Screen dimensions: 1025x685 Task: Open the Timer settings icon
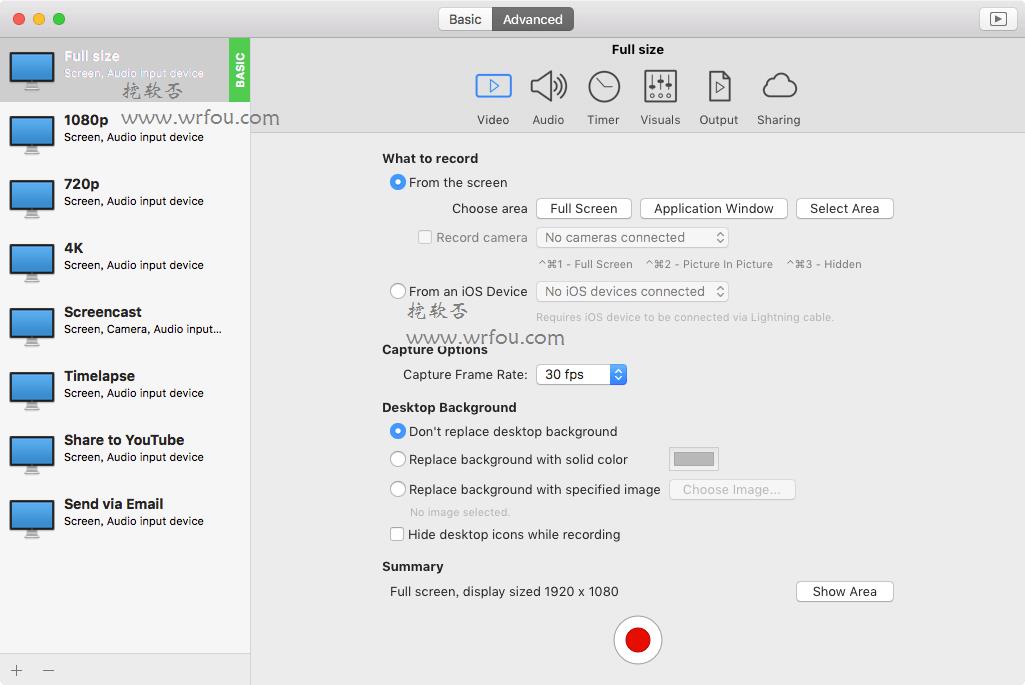[x=603, y=88]
